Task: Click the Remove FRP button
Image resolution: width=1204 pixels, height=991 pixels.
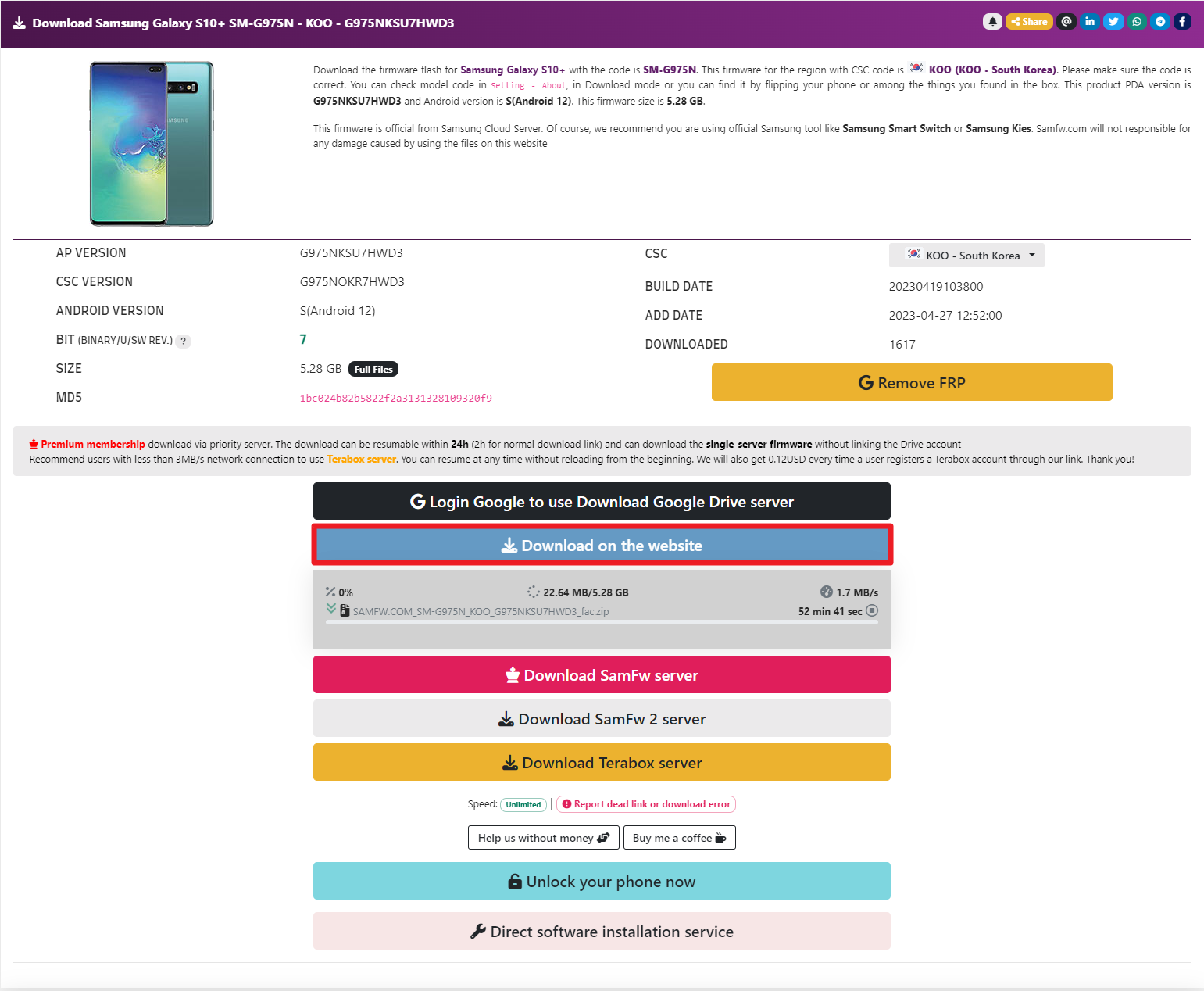Action: click(x=912, y=382)
